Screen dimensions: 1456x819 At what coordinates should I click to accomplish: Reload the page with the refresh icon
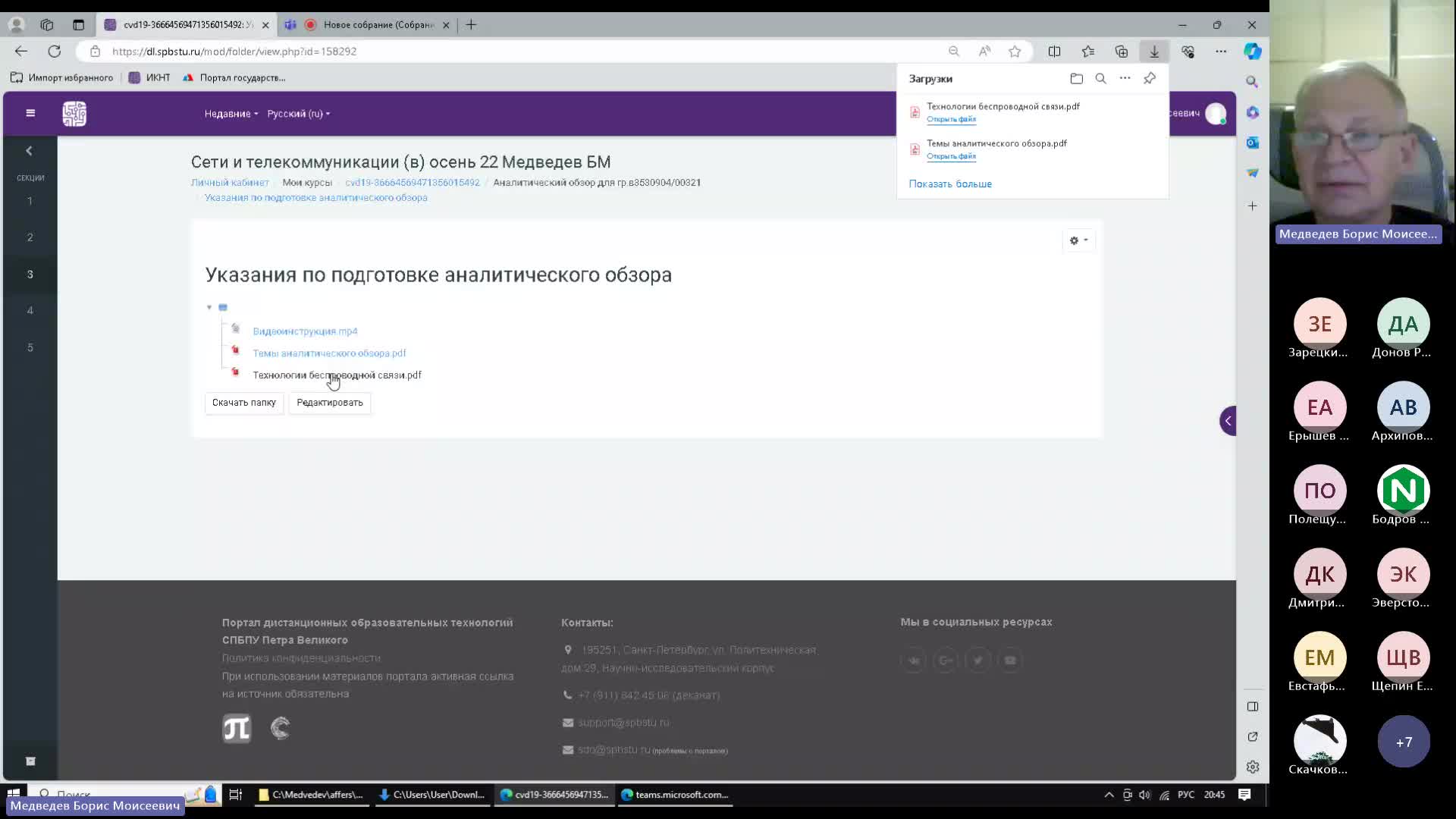point(55,51)
